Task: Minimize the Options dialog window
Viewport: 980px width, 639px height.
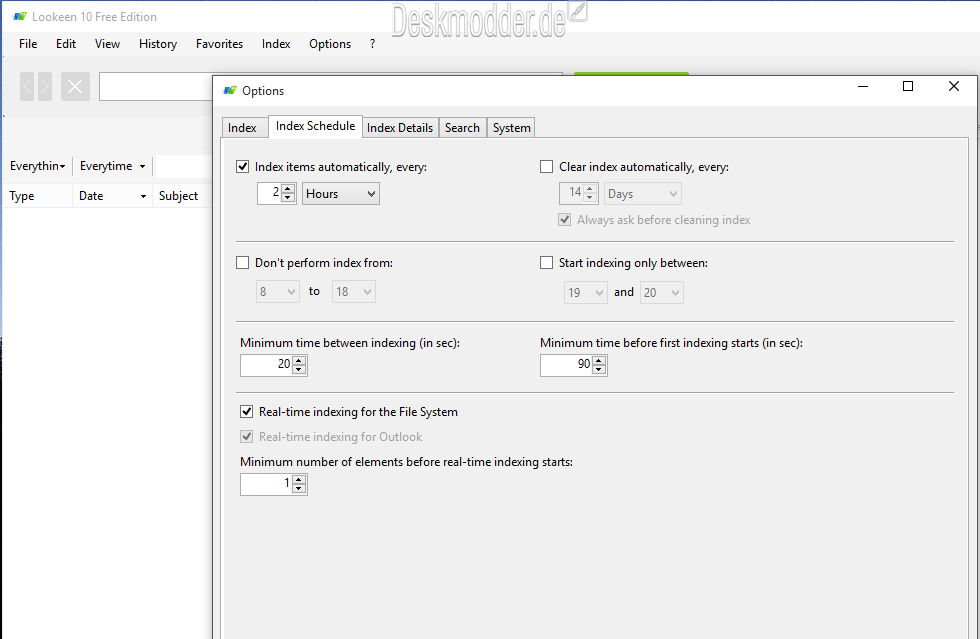Action: (863, 86)
